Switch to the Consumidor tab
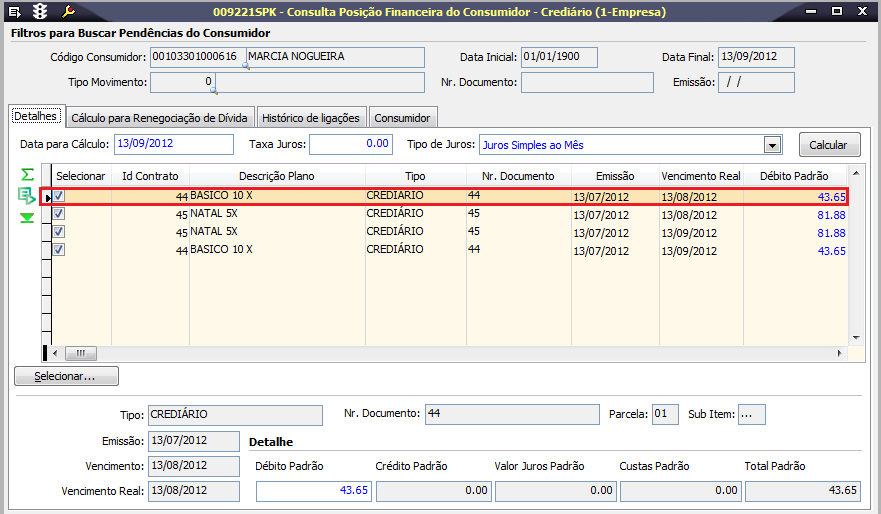Screen dimensions: 881x514 (x=402, y=118)
